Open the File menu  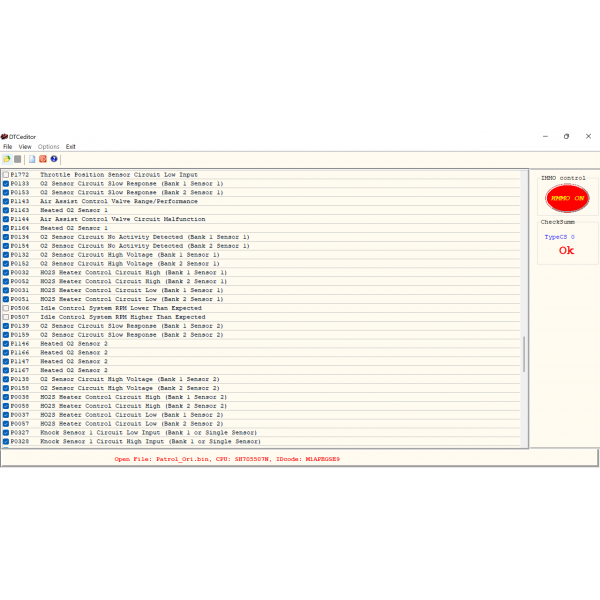pyautogui.click(x=7, y=147)
